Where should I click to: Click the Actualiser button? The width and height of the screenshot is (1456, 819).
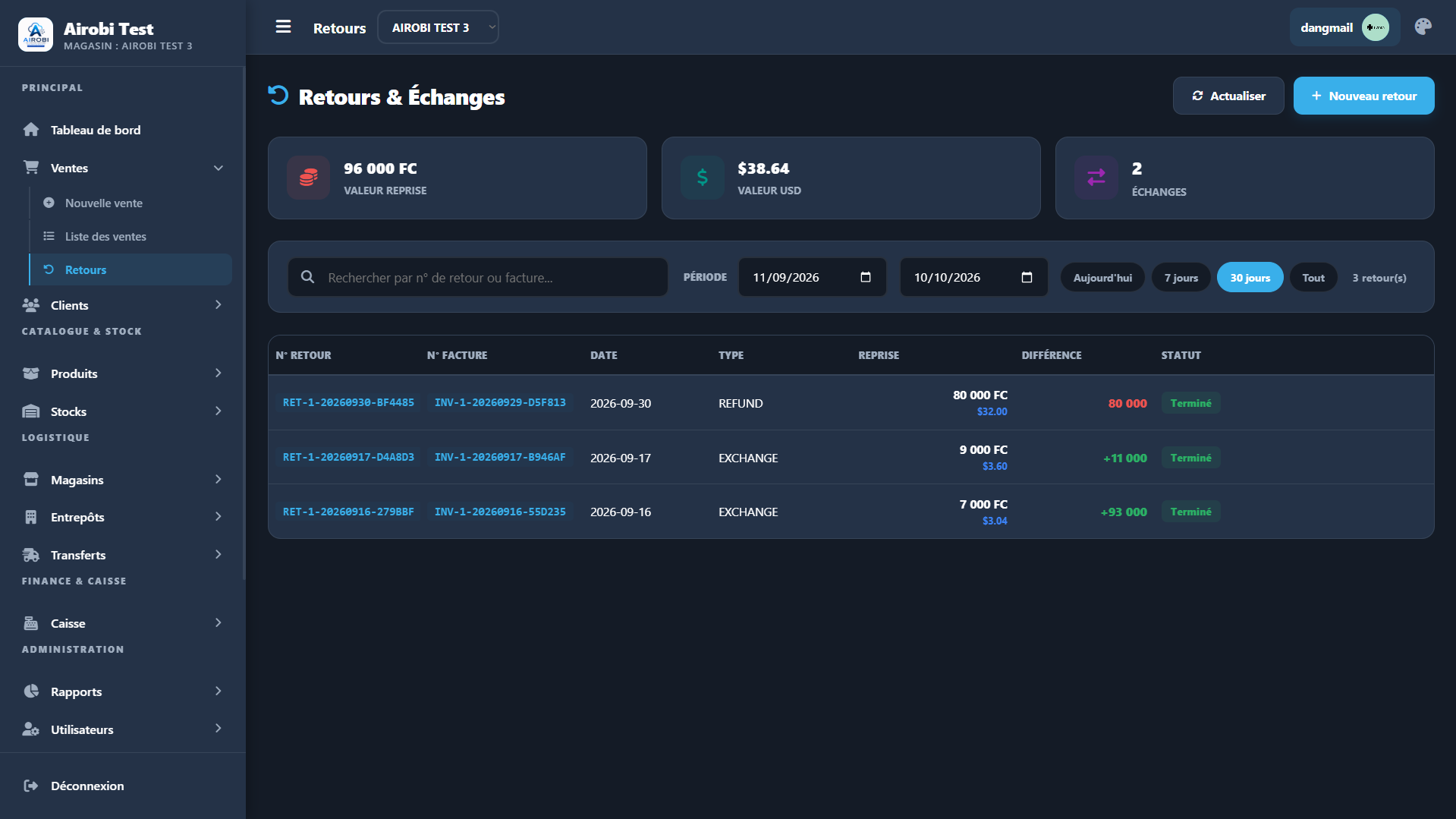tap(1228, 96)
